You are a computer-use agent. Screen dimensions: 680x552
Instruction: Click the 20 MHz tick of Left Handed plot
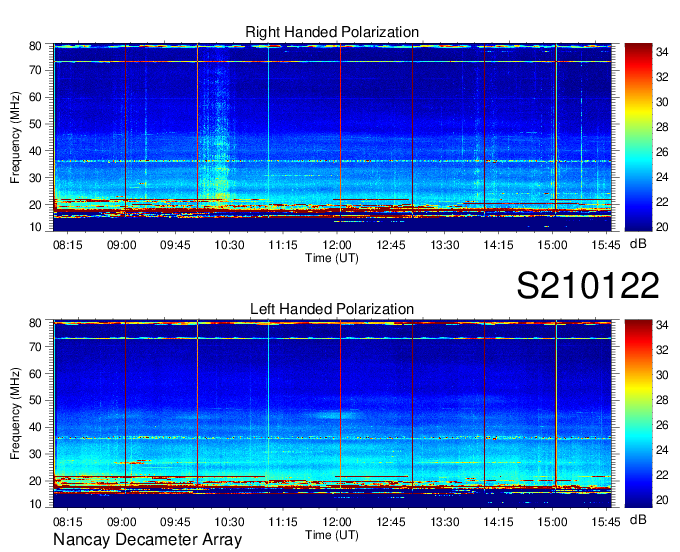point(35,481)
